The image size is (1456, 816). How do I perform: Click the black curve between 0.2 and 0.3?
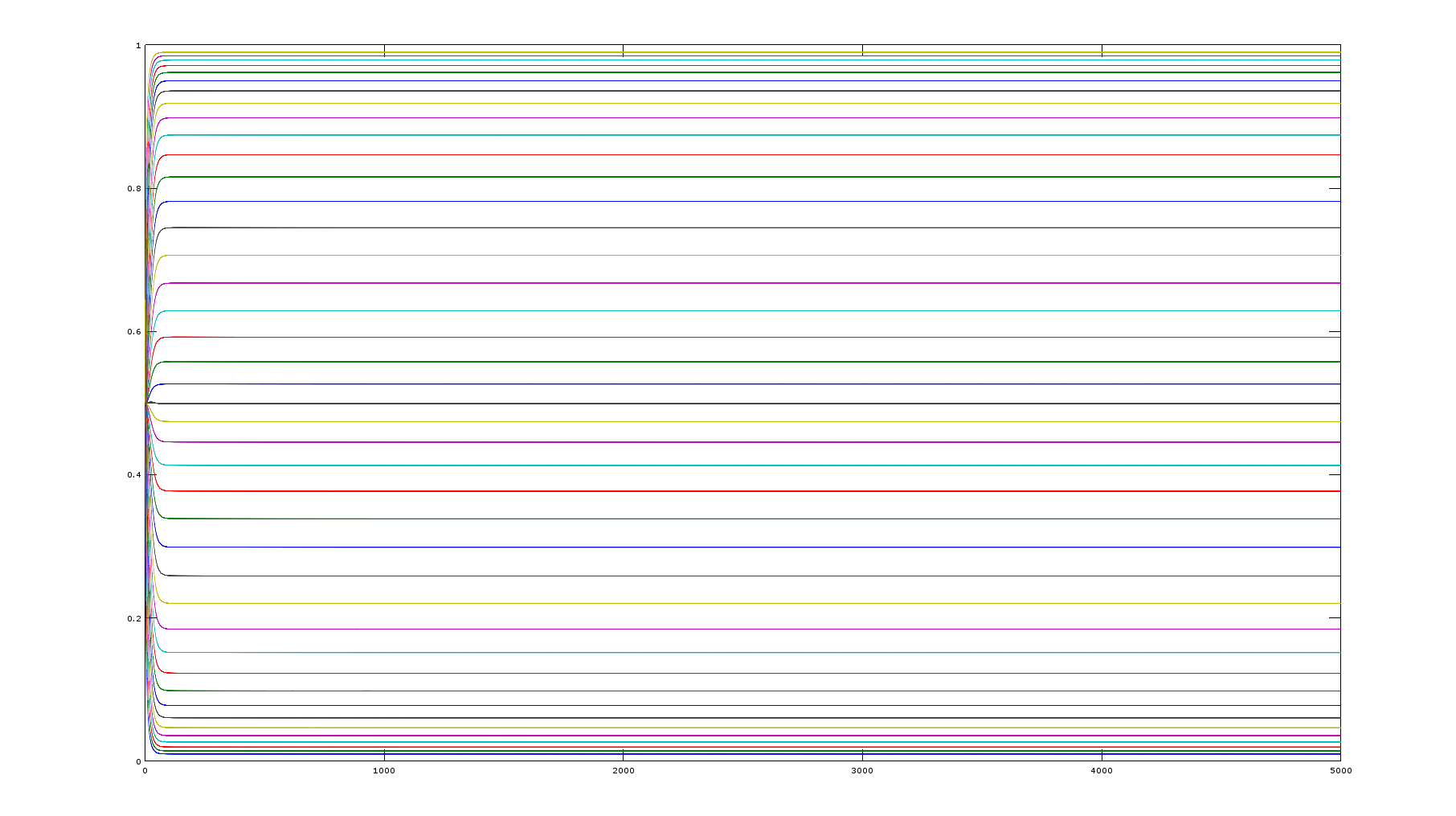(723, 576)
